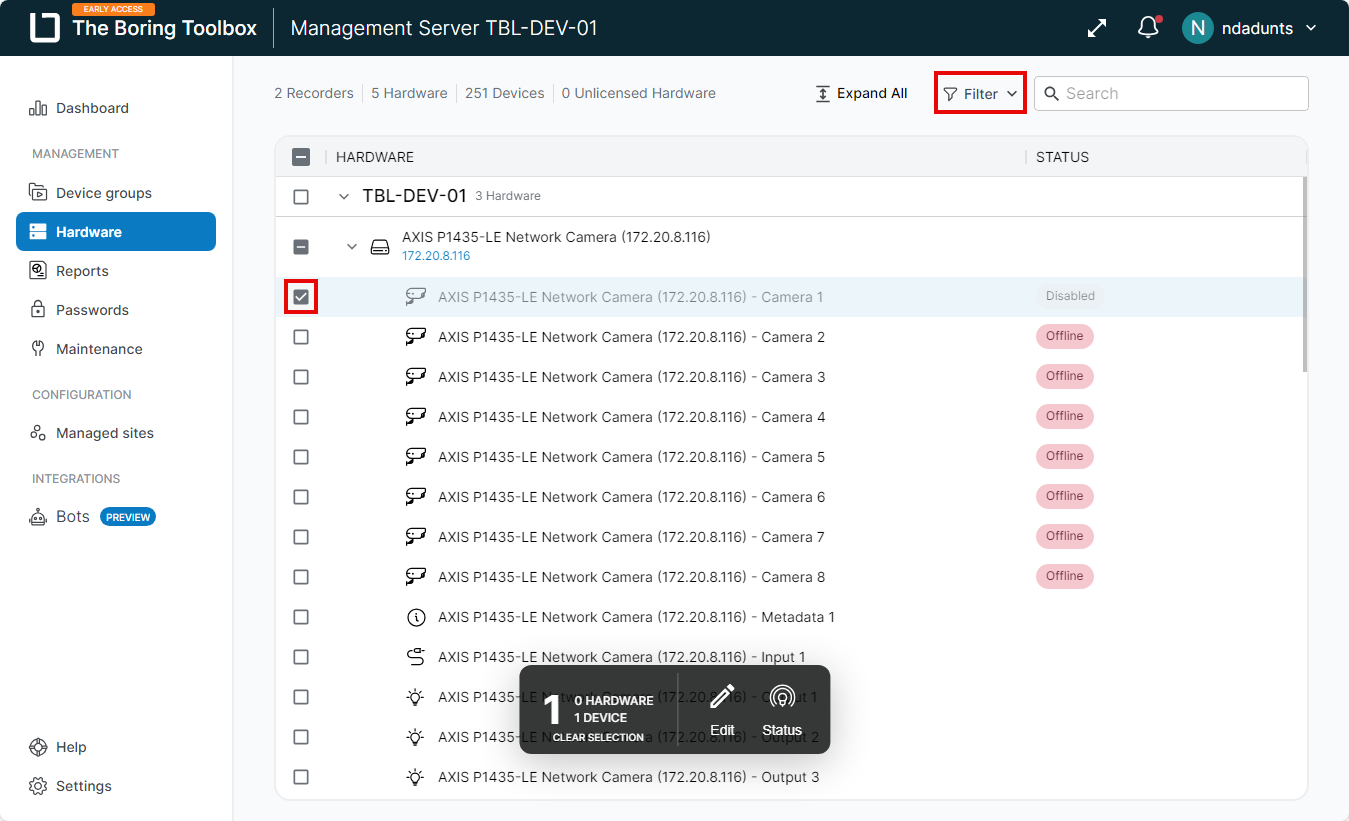The height and width of the screenshot is (821, 1349).
Task: Click the fullscreen expand arrows icon
Action: click(1097, 28)
